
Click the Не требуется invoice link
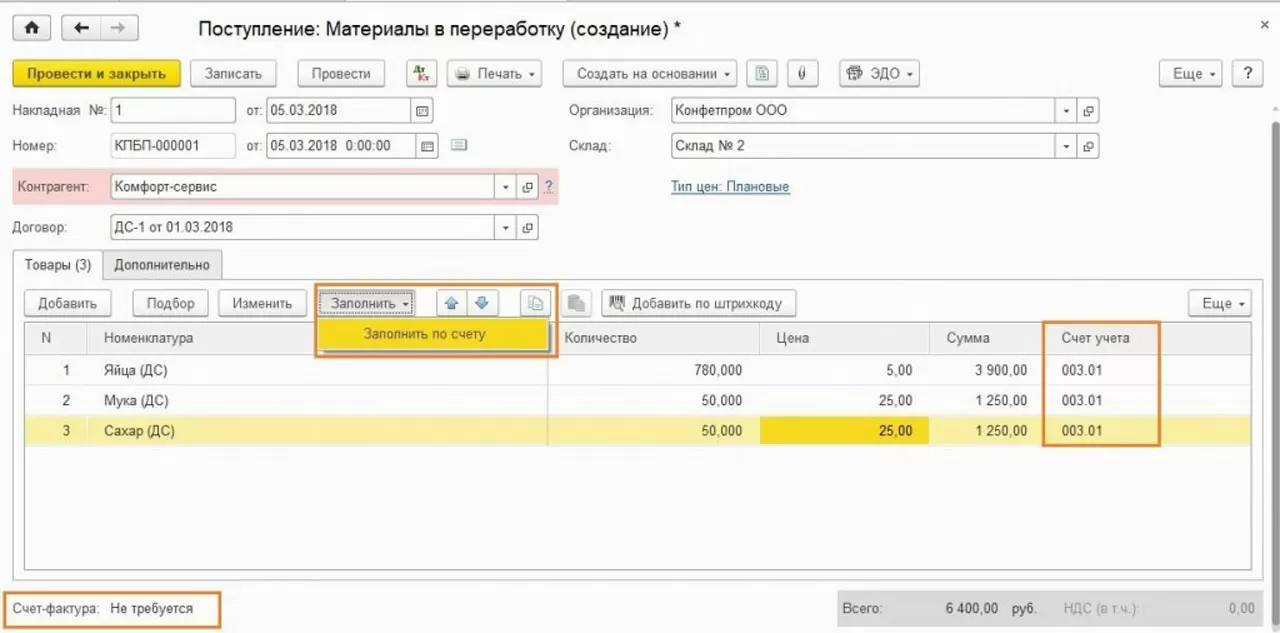(152, 608)
